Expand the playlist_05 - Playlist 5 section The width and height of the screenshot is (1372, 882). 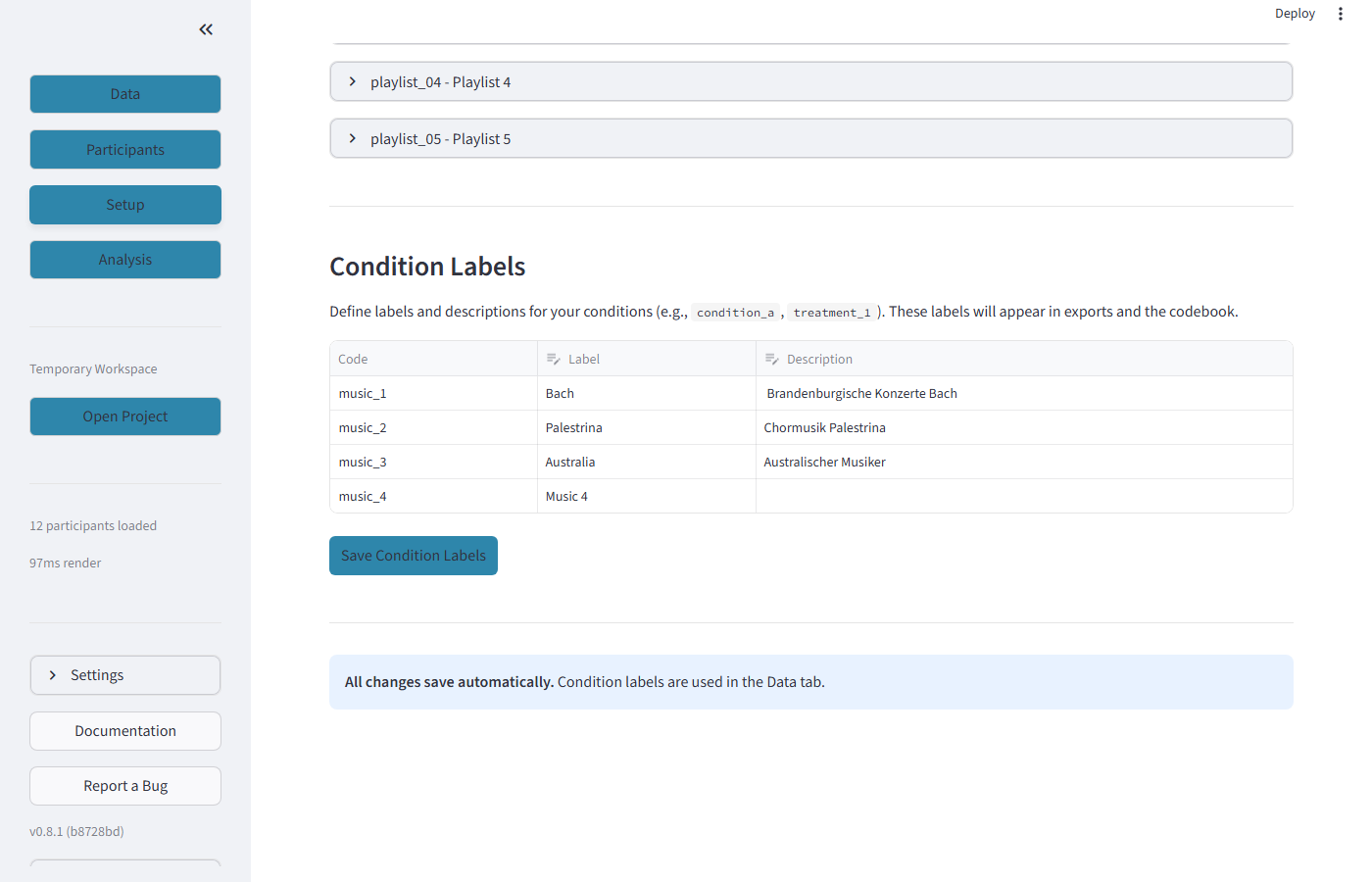click(x=811, y=138)
